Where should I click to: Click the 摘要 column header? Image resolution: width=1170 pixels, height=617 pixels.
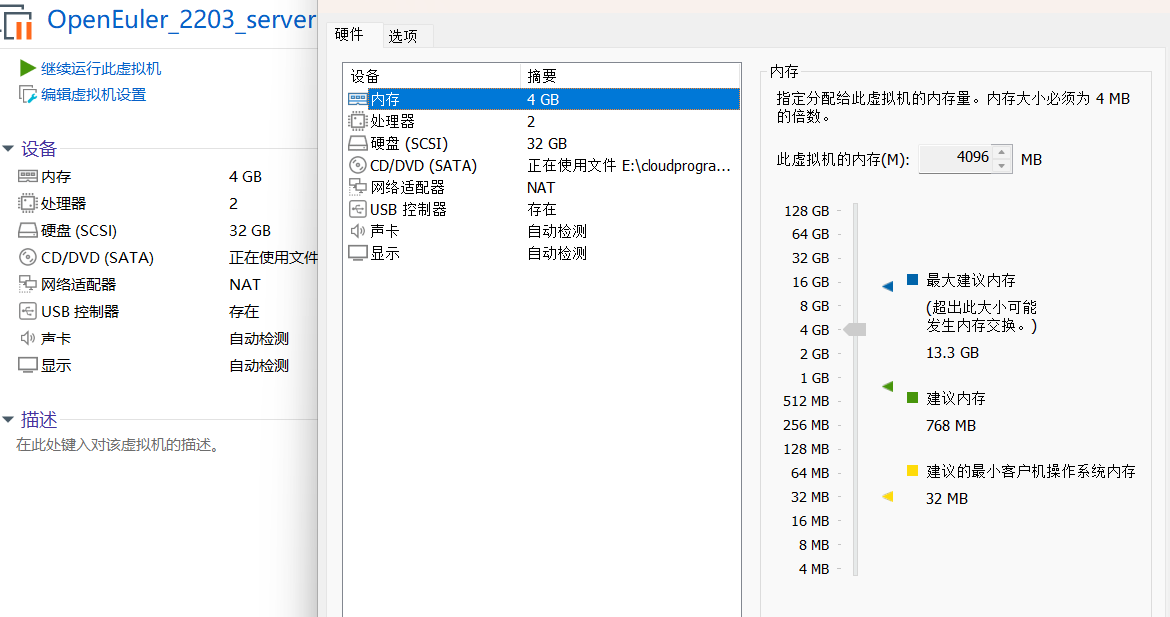[630, 76]
